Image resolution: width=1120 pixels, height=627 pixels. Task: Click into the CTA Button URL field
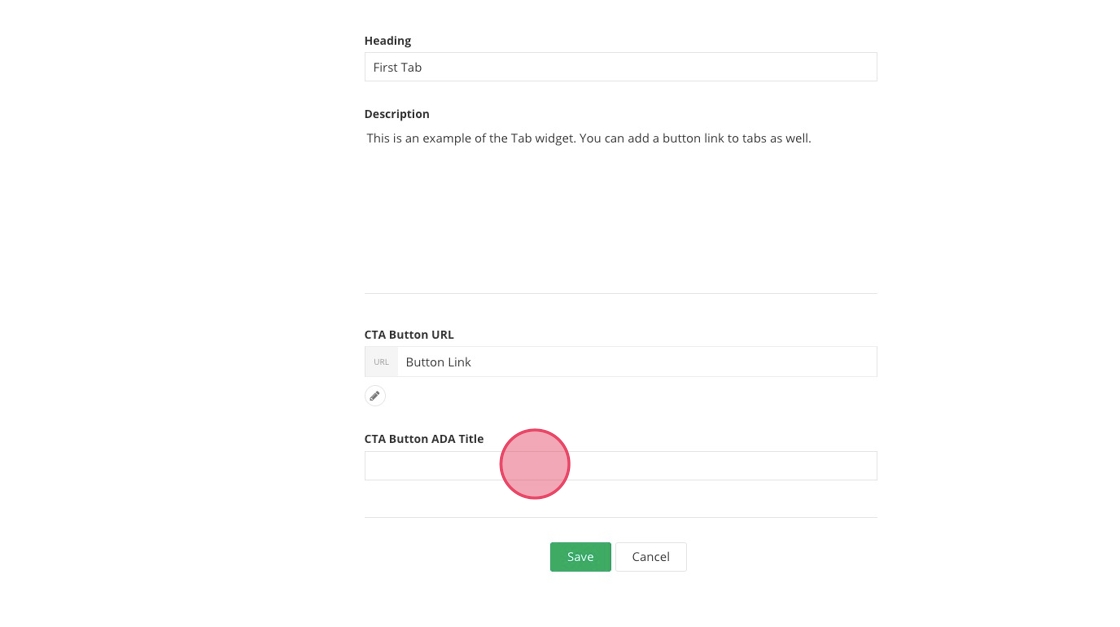636,362
